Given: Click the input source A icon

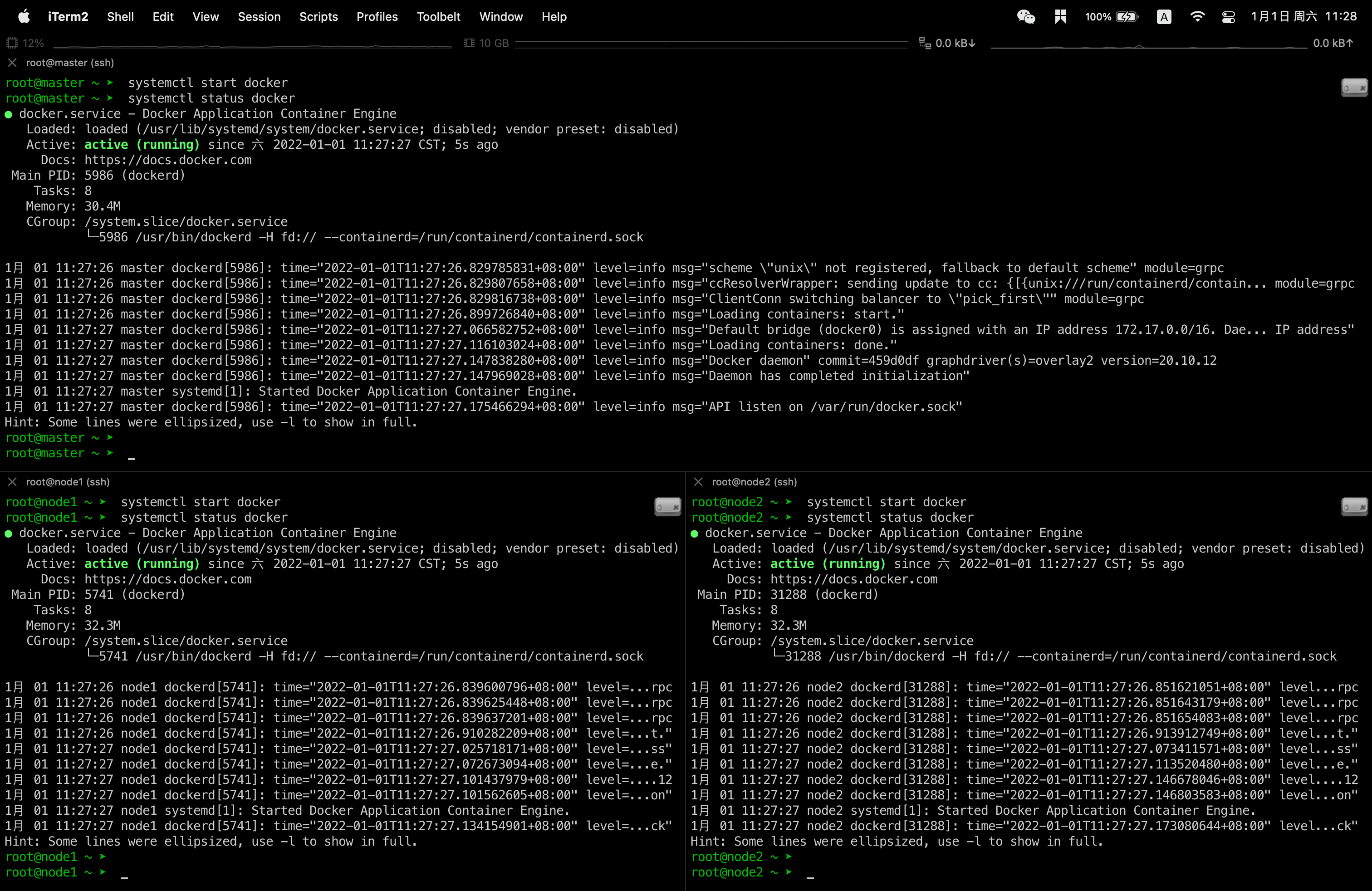Looking at the screenshot, I should (x=1164, y=17).
